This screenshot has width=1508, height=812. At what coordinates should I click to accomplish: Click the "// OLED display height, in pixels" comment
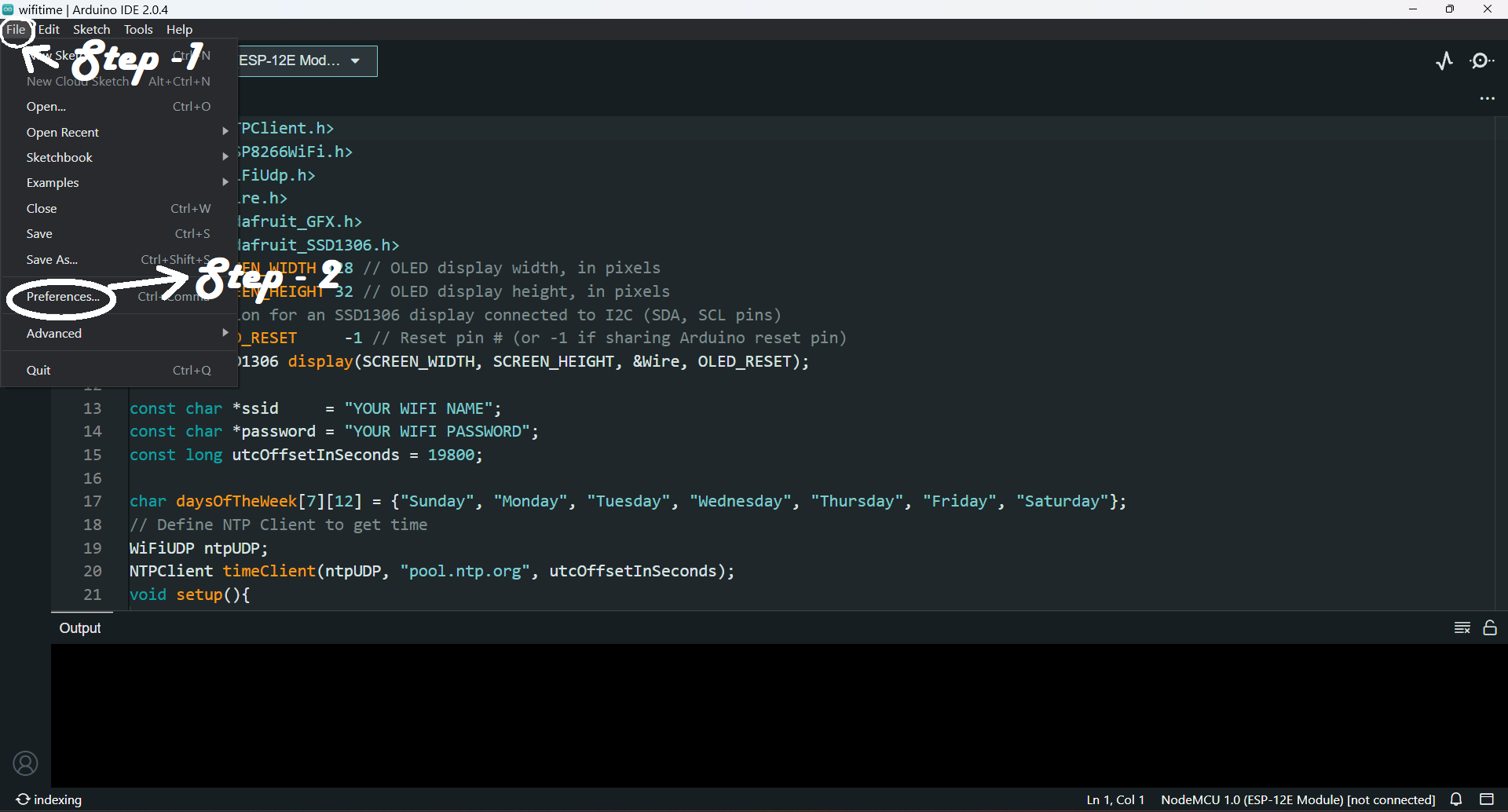[x=516, y=291]
